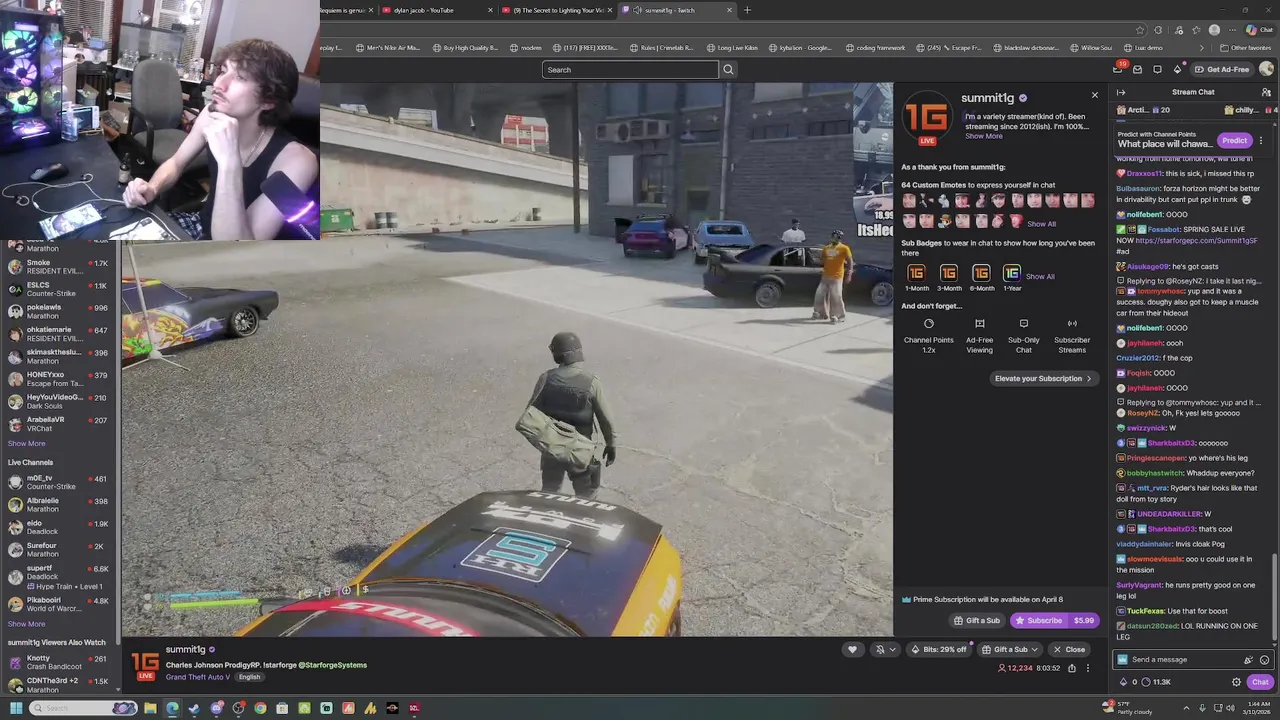This screenshot has width=1280, height=720.
Task: Open prediction options three-dot menu
Action: [x=1261, y=140]
